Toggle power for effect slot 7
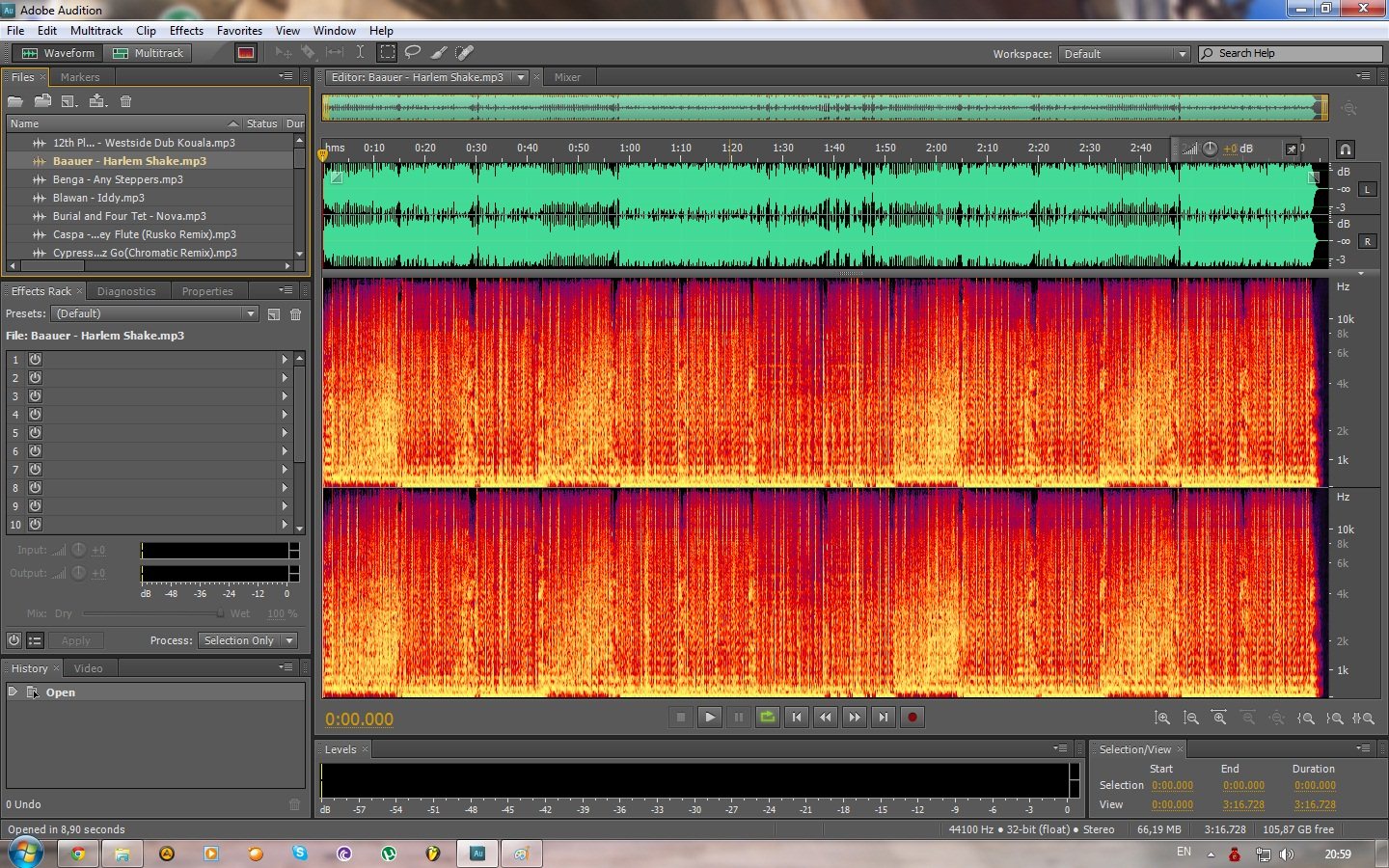Screen dimensions: 1389x868 pos(36,470)
